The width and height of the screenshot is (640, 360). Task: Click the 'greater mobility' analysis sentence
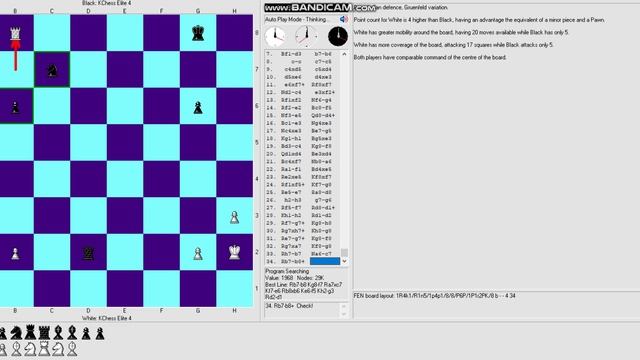pyautogui.click(x=461, y=32)
